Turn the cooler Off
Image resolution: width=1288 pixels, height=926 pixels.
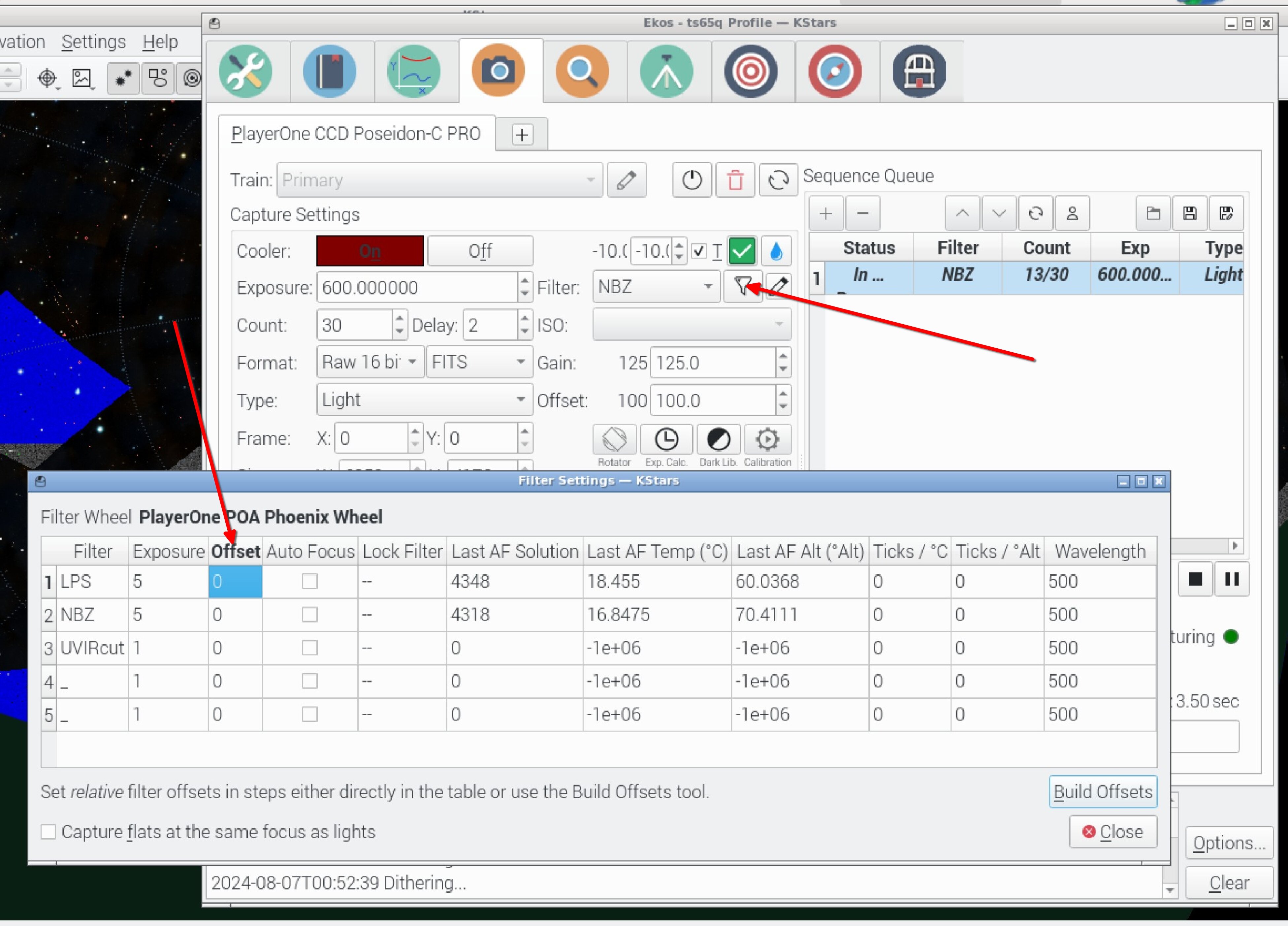coord(480,251)
